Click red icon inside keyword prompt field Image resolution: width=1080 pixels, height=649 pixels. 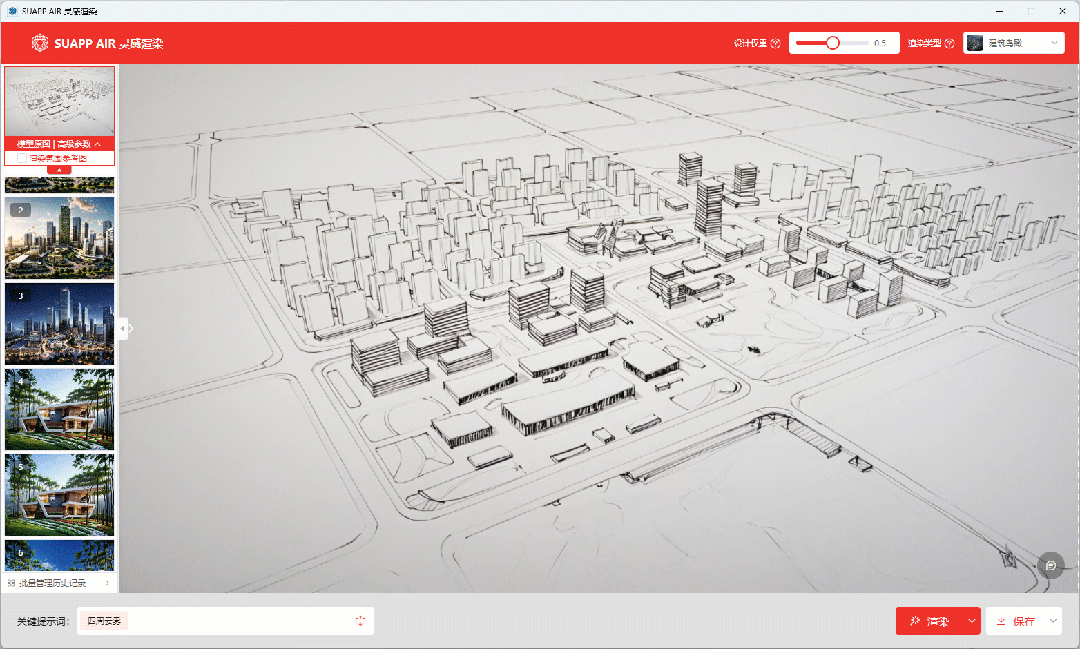[x=360, y=621]
